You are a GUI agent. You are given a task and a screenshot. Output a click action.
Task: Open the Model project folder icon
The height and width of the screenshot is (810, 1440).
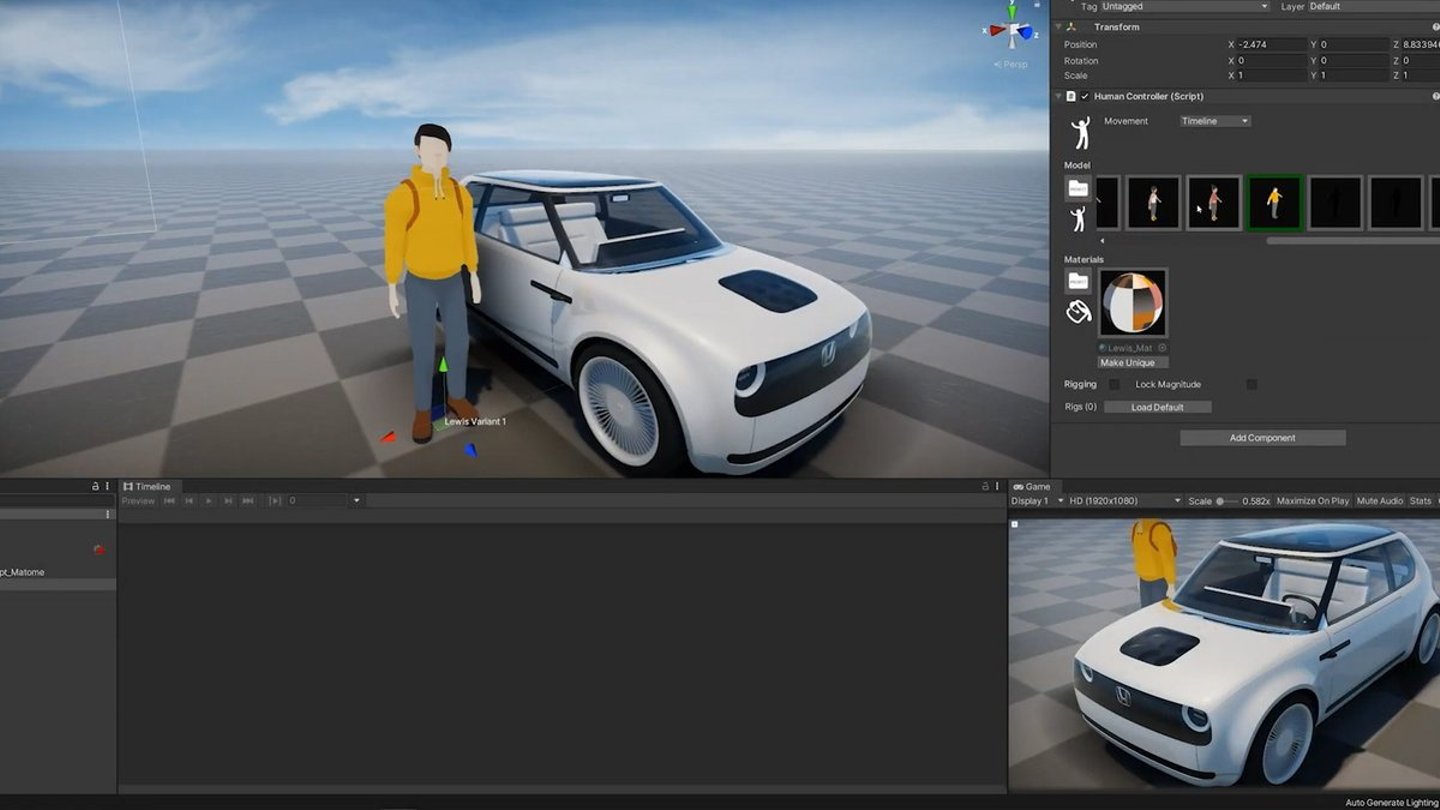click(1078, 188)
